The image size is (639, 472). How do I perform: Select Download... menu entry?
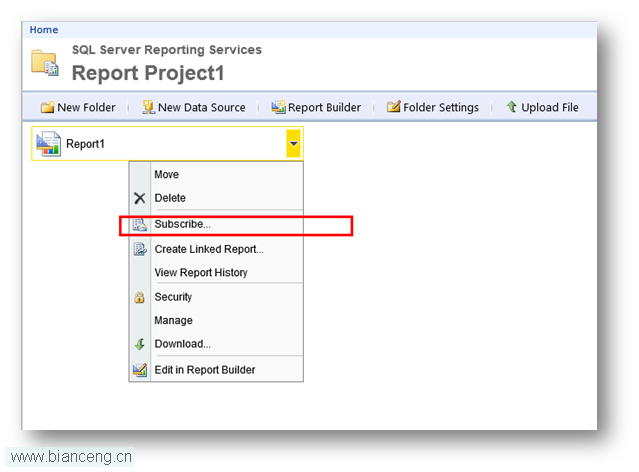coord(183,344)
